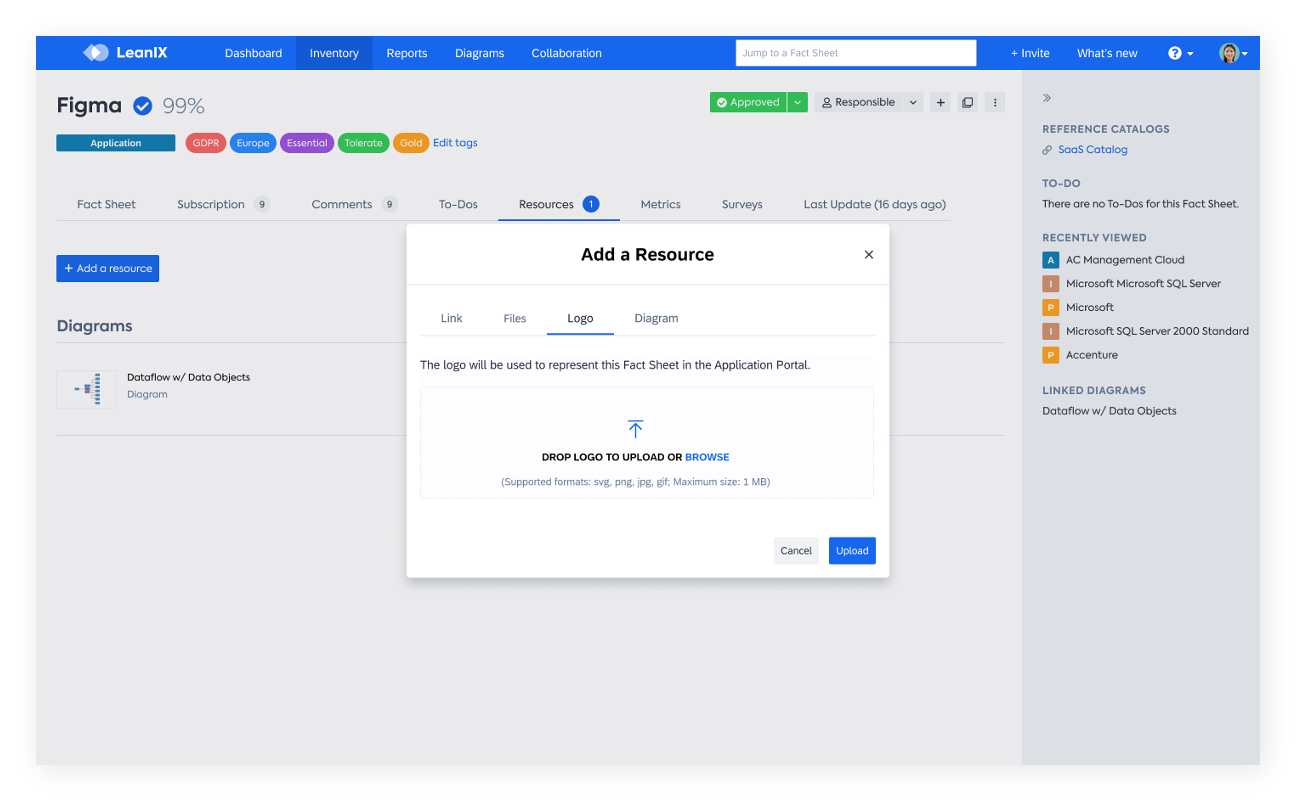The width and height of the screenshot is (1306, 810).
Task: Open the Last Update tab
Action: (x=874, y=204)
